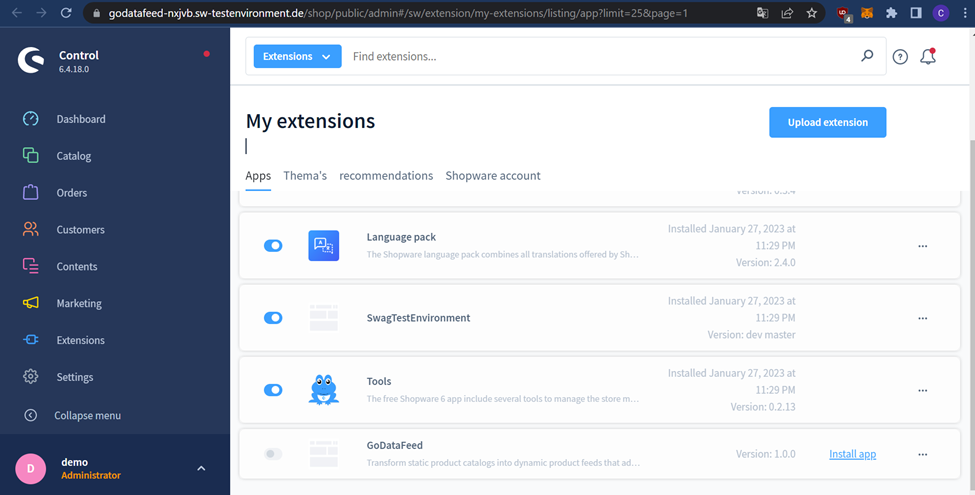Open Settings gear icon in sidebar
975x495 pixels.
(30, 376)
